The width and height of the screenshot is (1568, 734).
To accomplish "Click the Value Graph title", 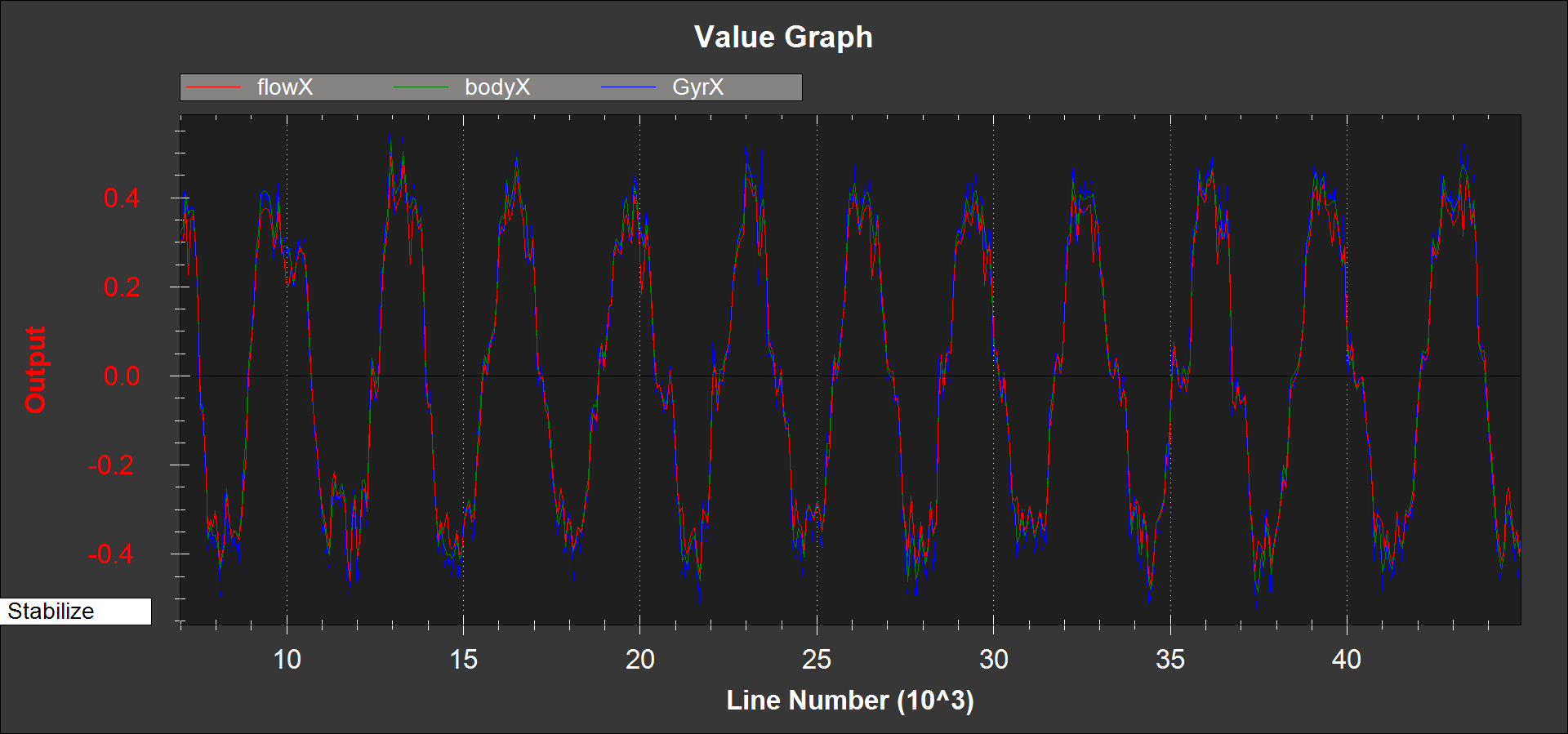I will pos(783,38).
